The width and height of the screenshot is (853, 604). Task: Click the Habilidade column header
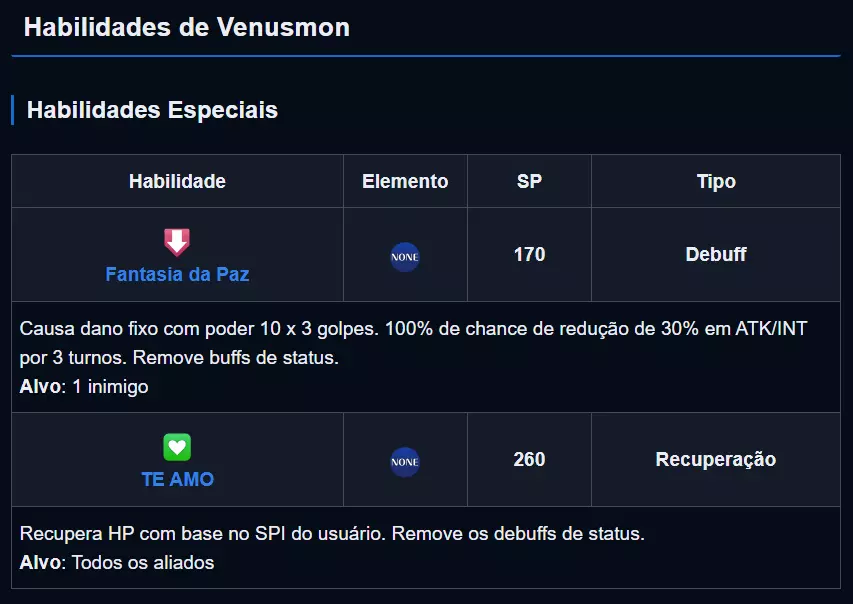[x=177, y=181]
